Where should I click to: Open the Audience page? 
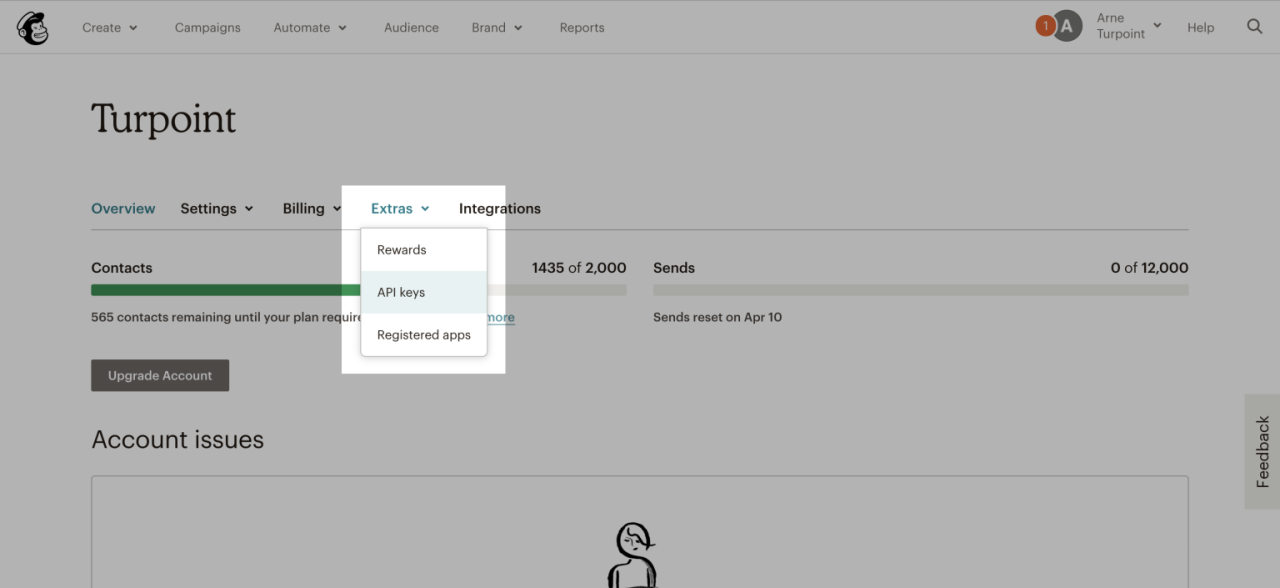point(411,28)
